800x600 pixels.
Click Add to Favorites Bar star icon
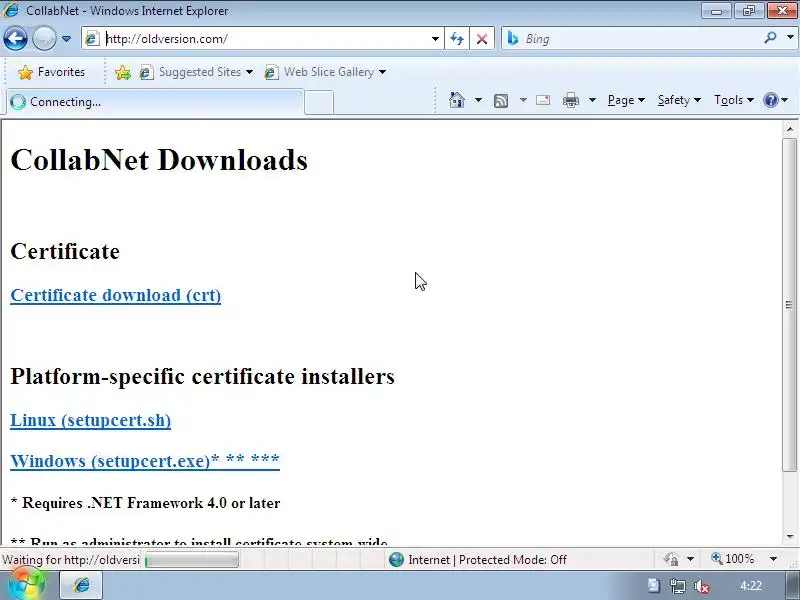tap(122, 72)
